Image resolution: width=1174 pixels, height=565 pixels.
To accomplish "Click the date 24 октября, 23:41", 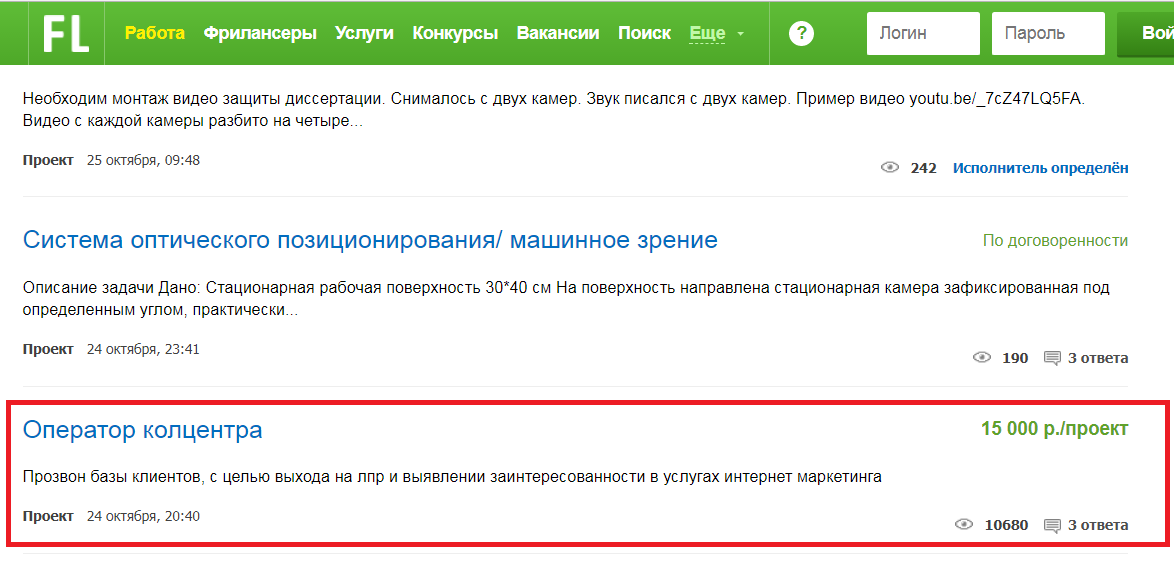I will (143, 349).
